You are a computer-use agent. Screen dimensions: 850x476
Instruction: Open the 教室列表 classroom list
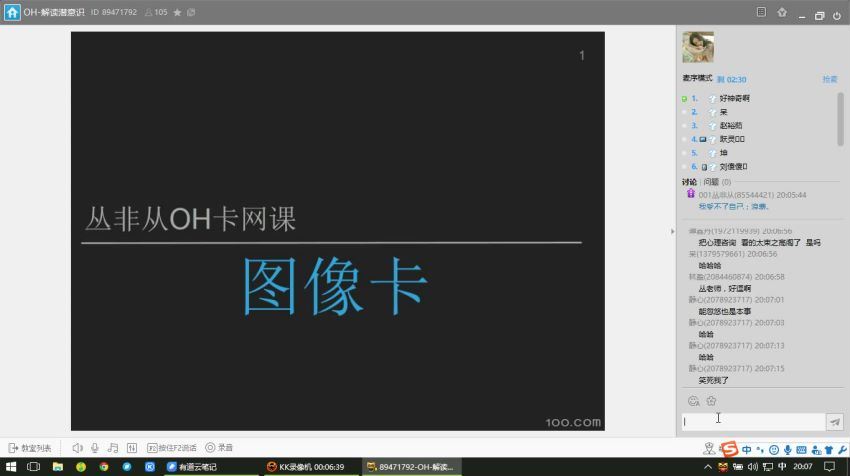coord(30,448)
